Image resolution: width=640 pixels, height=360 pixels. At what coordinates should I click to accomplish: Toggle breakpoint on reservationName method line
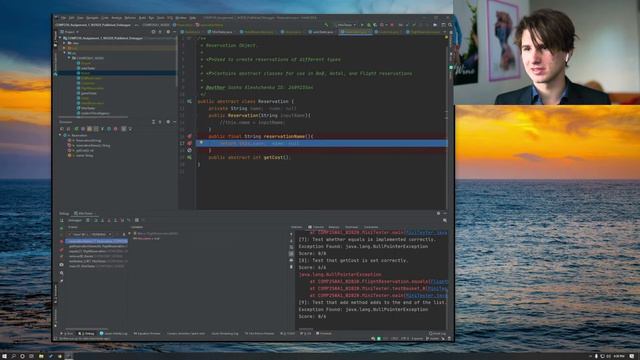(189, 136)
